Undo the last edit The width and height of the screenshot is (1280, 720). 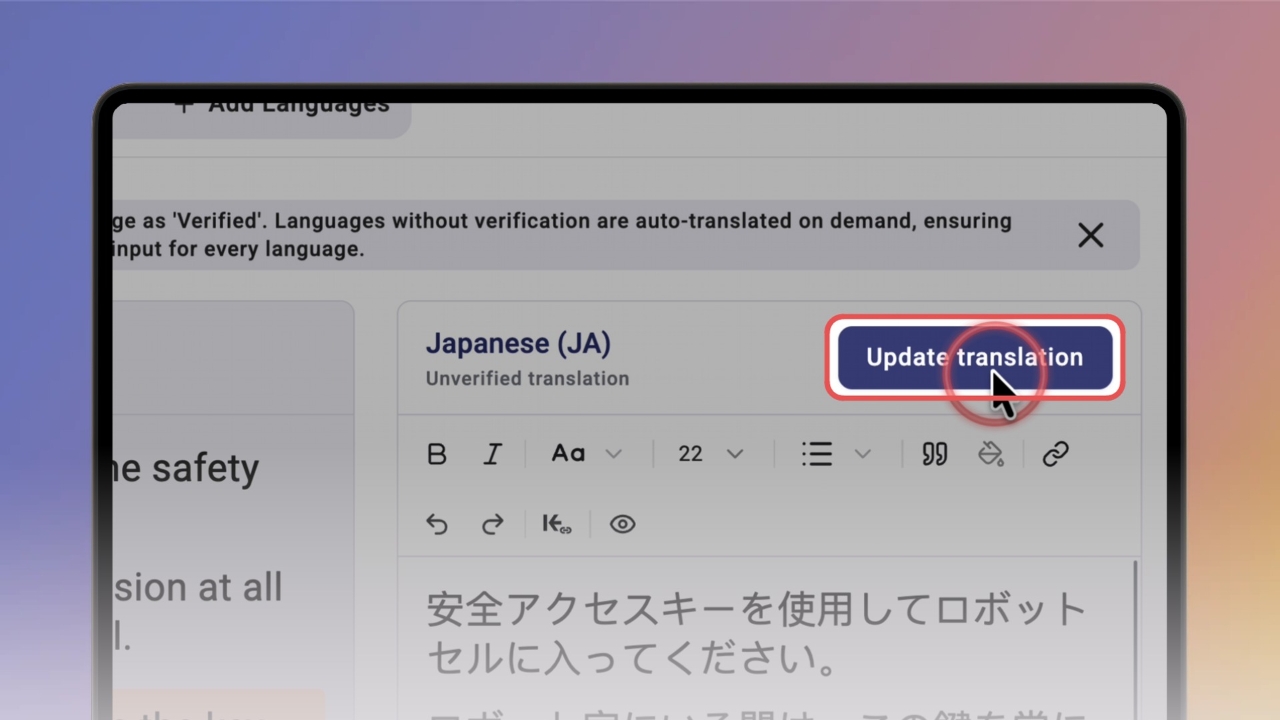[437, 524]
